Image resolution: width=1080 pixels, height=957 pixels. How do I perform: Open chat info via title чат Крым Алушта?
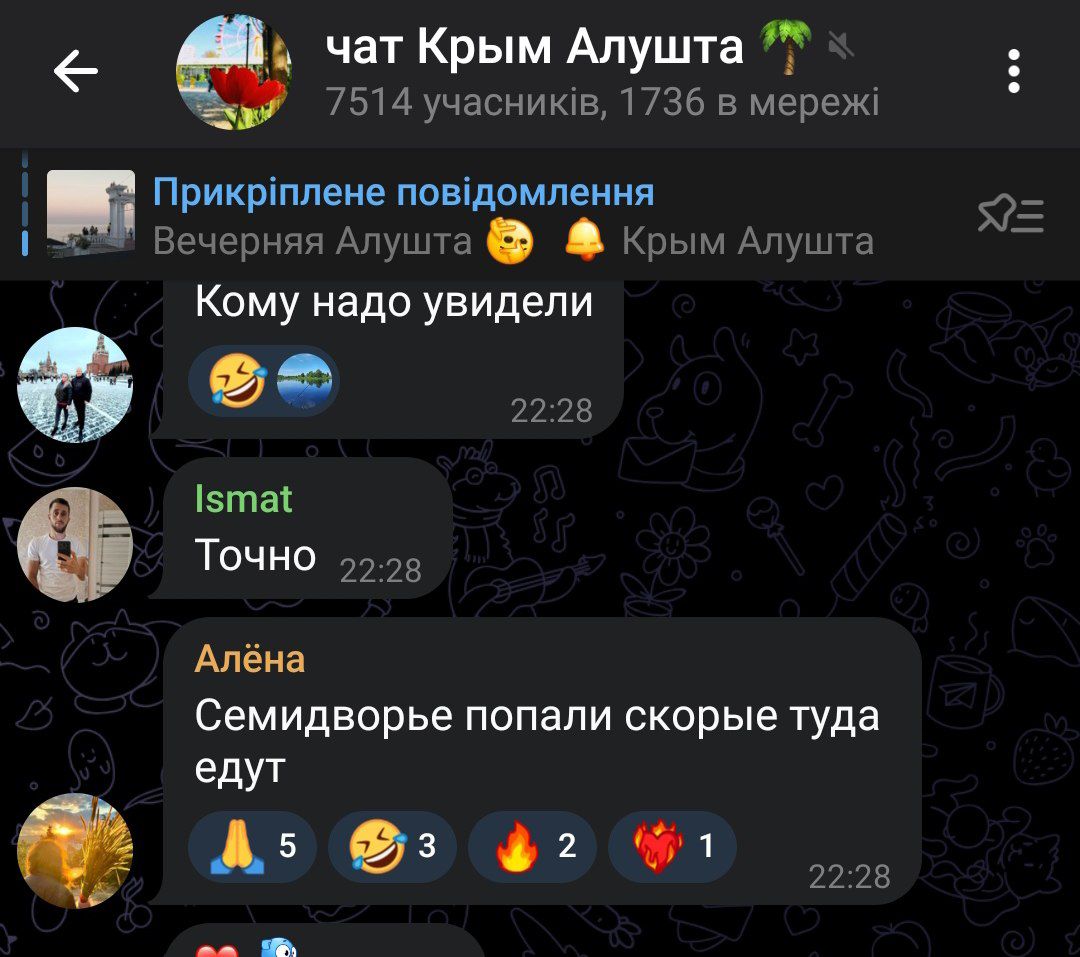[x=534, y=47]
